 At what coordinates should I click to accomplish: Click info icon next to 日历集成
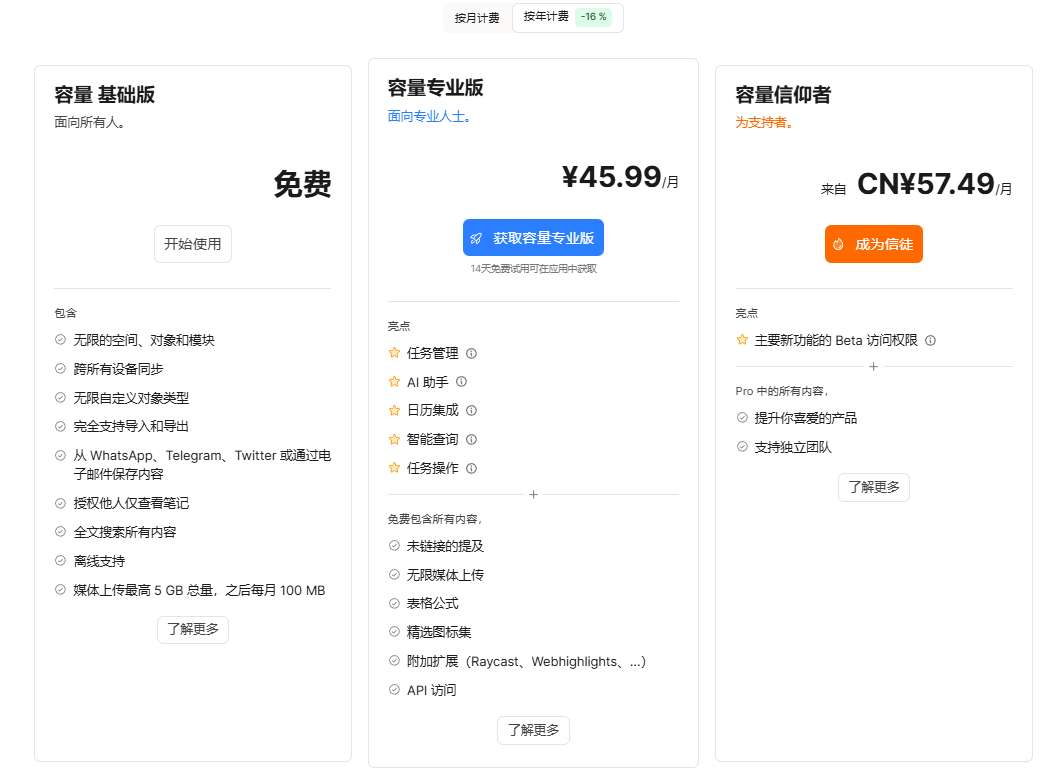pos(472,410)
